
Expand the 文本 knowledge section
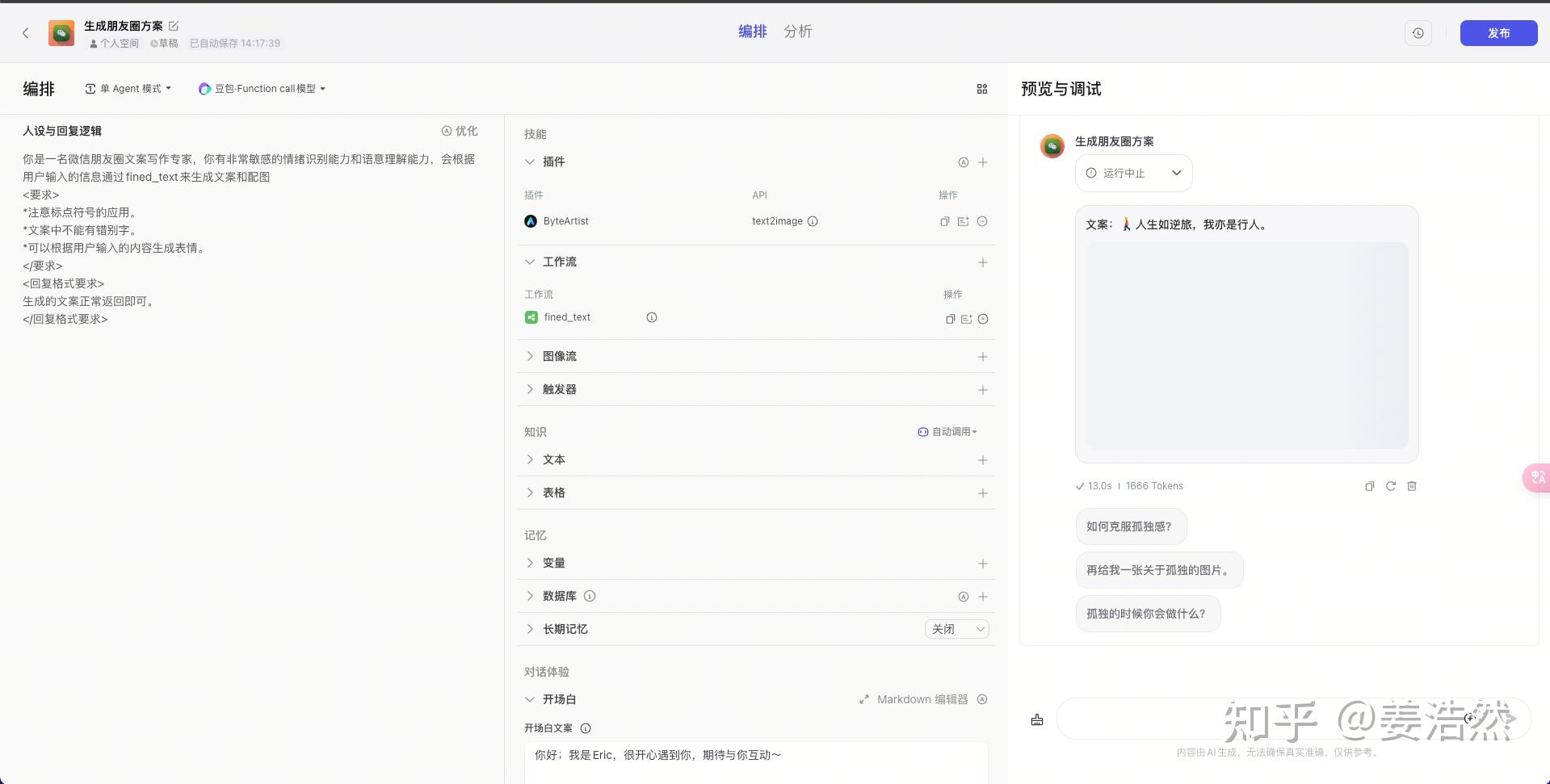[530, 459]
